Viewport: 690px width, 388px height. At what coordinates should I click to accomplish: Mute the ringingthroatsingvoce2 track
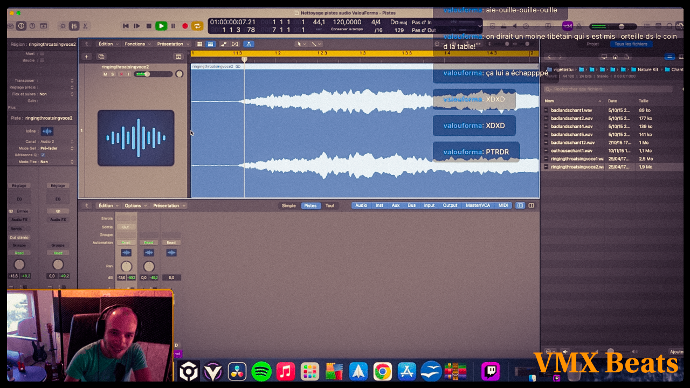tap(105, 74)
